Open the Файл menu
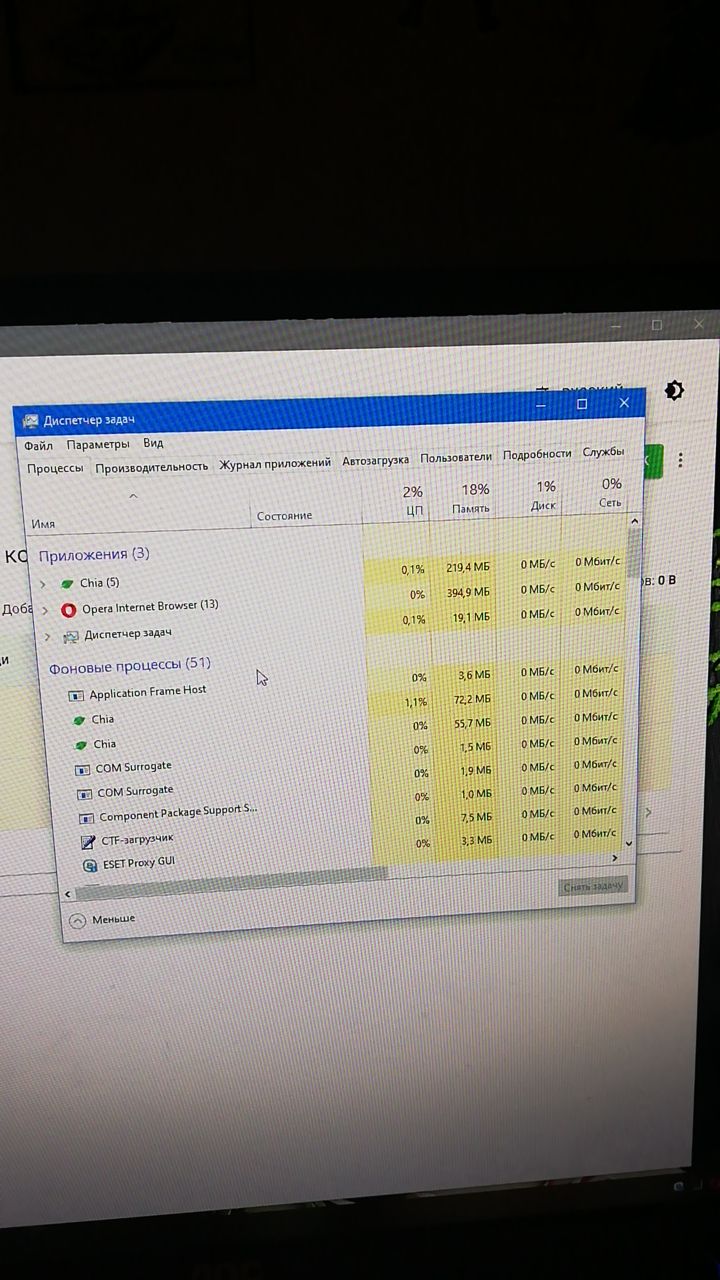 point(39,445)
